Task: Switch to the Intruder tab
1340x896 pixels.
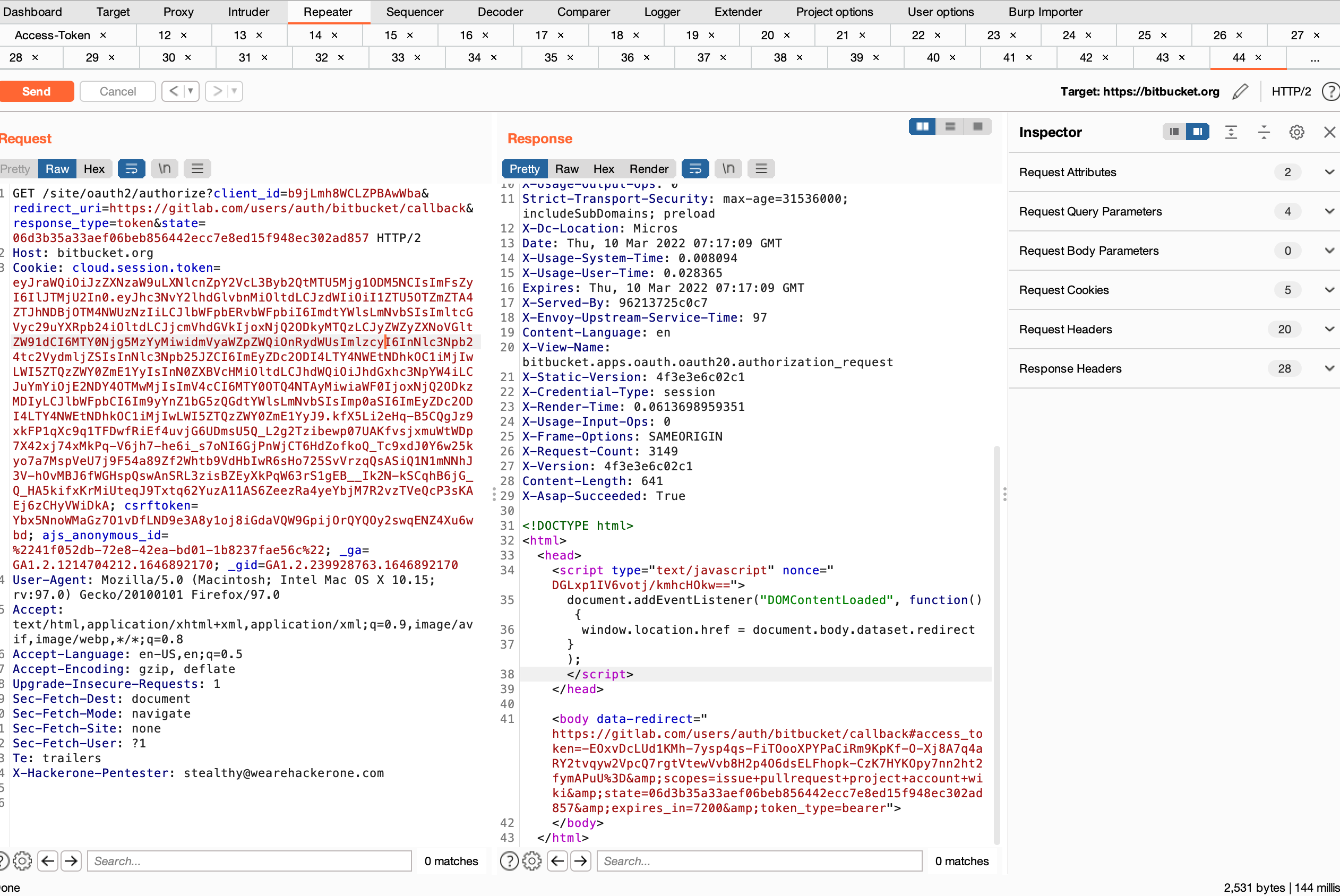Action: click(248, 12)
